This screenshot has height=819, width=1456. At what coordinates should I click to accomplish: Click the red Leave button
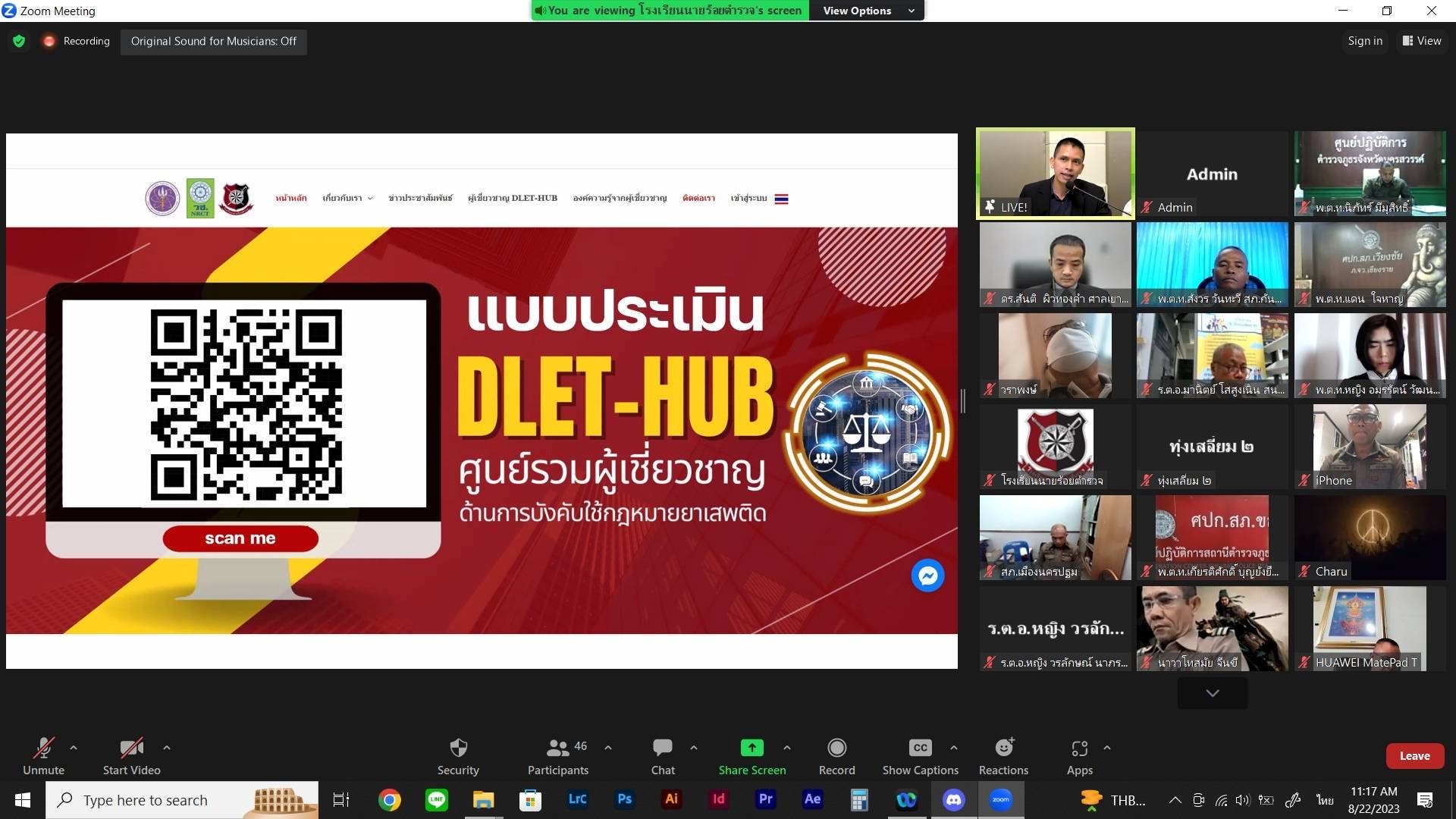(x=1414, y=756)
